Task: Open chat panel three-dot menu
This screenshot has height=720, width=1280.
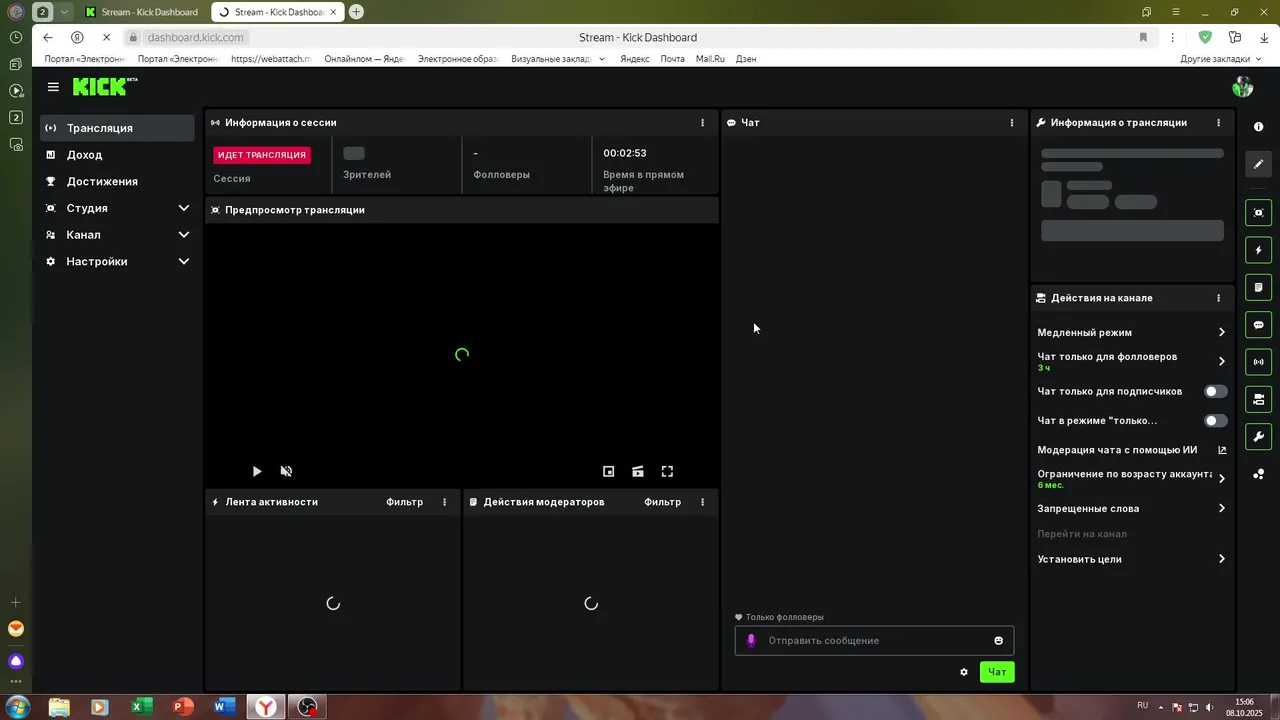Action: coord(1012,123)
